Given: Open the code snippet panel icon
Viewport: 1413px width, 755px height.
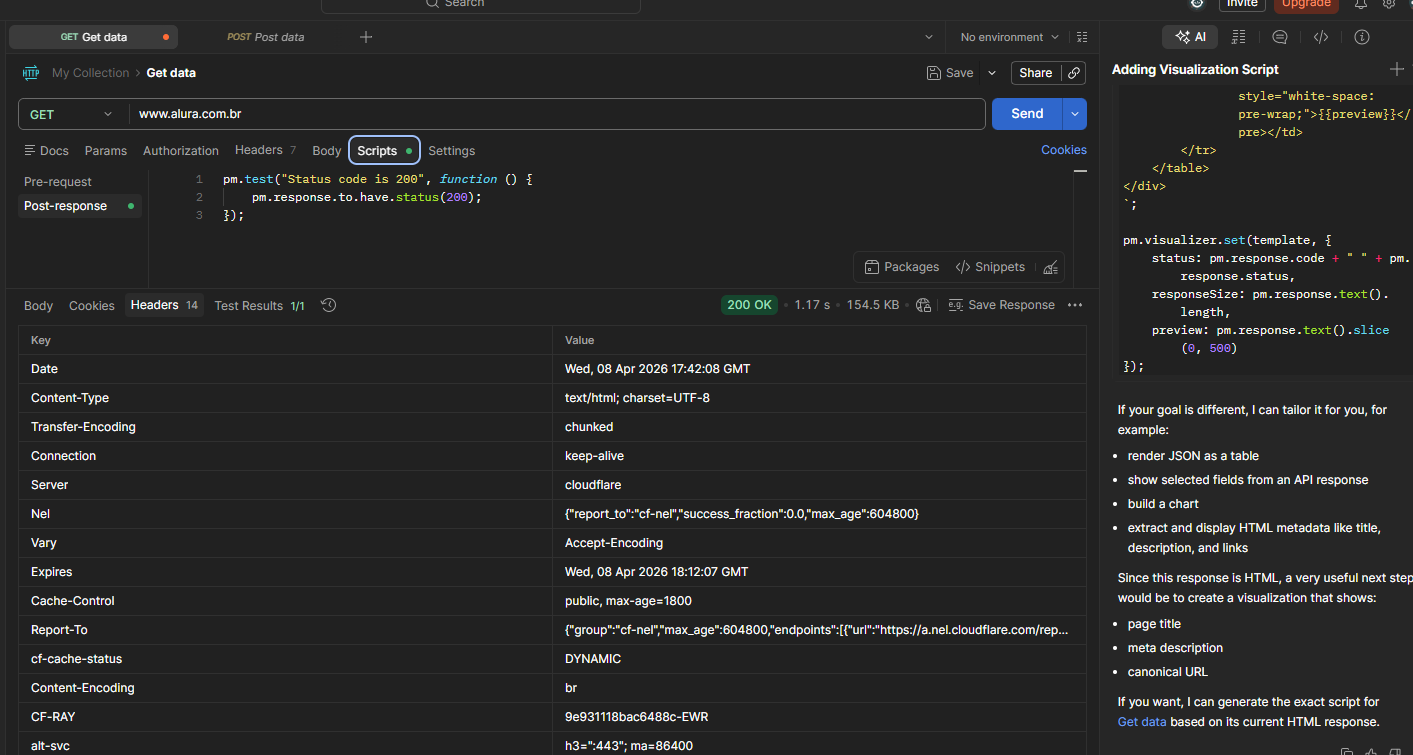Looking at the screenshot, I should [1320, 37].
